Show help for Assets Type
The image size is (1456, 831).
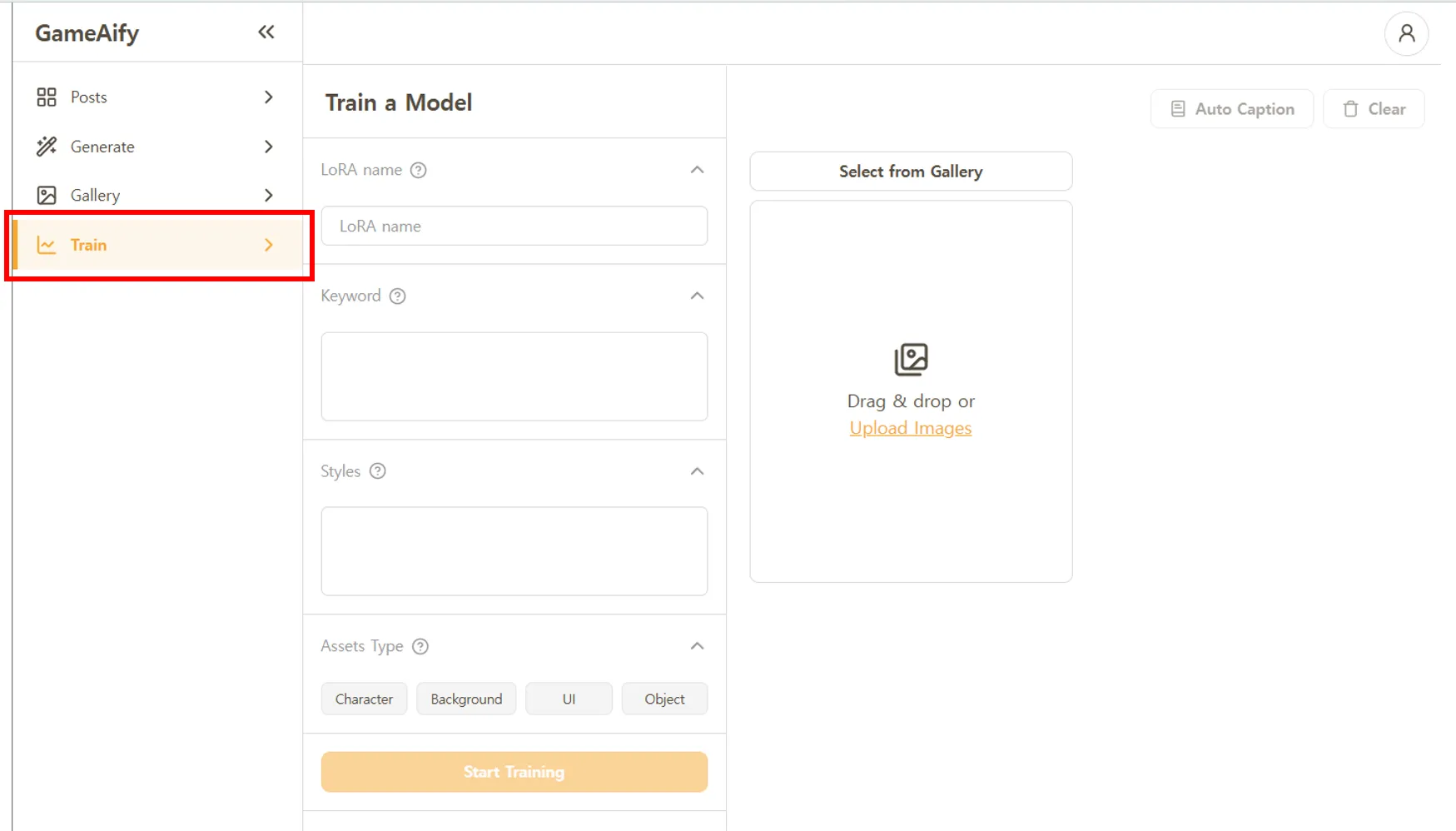point(420,646)
